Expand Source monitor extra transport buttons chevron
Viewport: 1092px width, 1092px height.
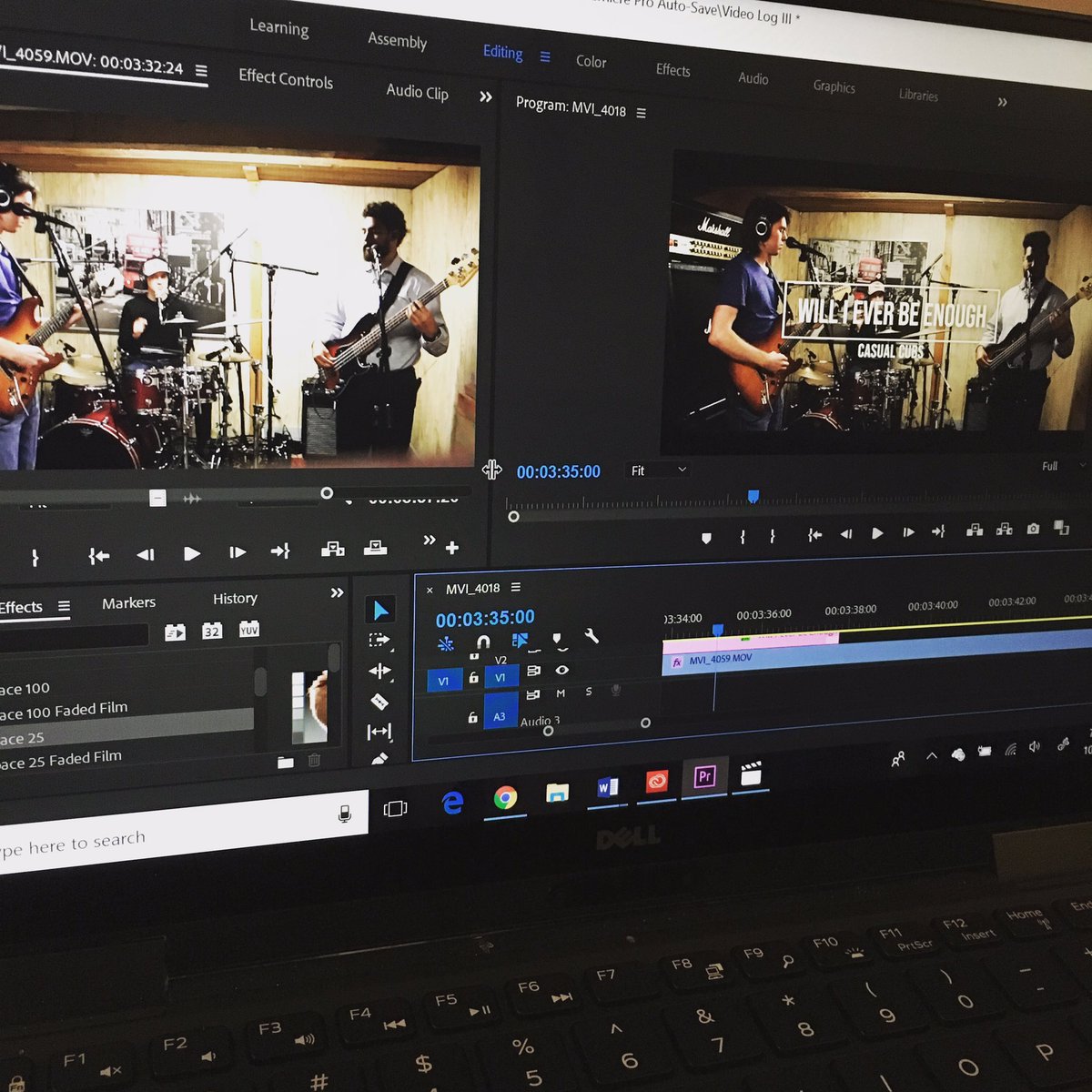point(430,541)
